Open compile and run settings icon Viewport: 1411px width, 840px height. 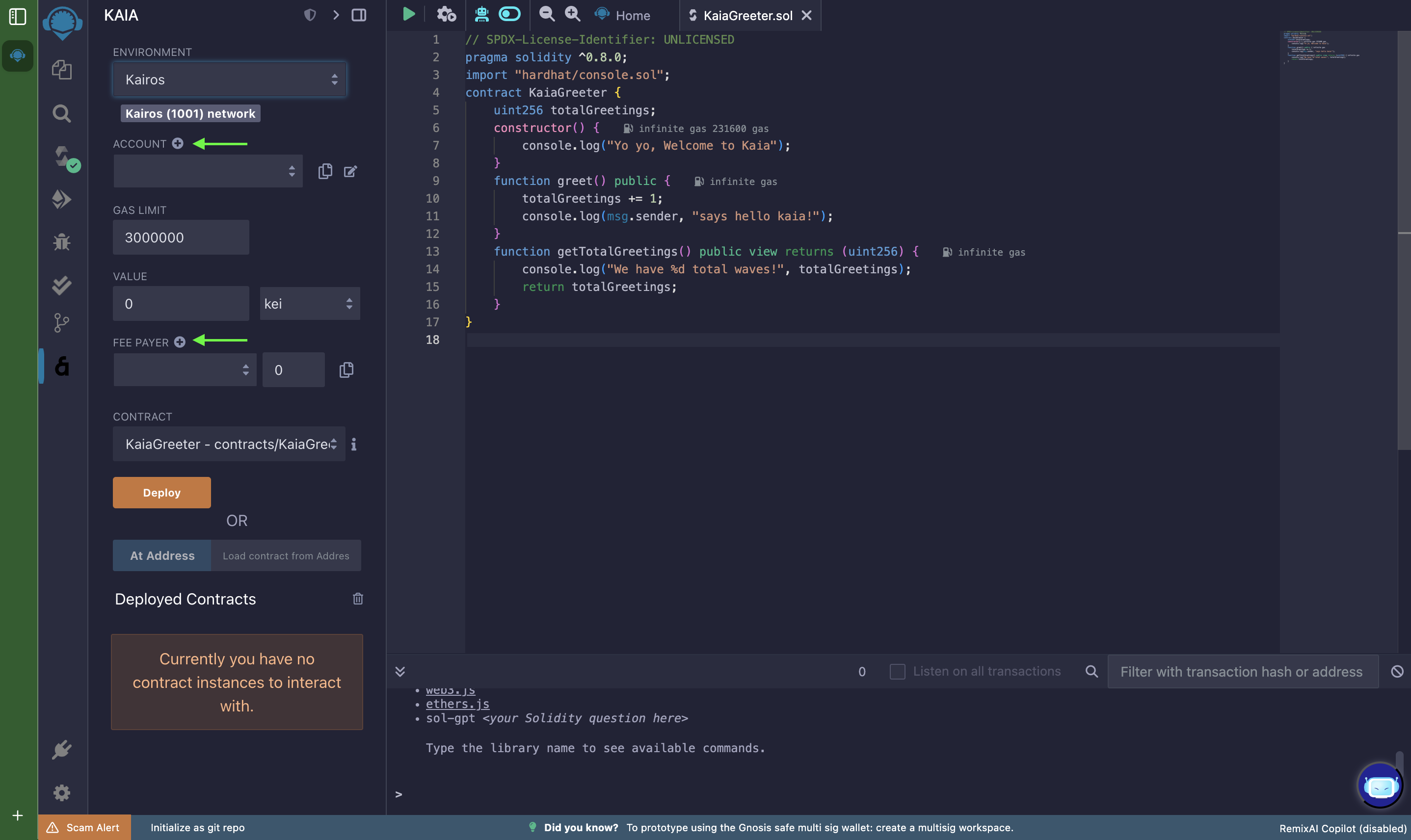click(x=446, y=14)
